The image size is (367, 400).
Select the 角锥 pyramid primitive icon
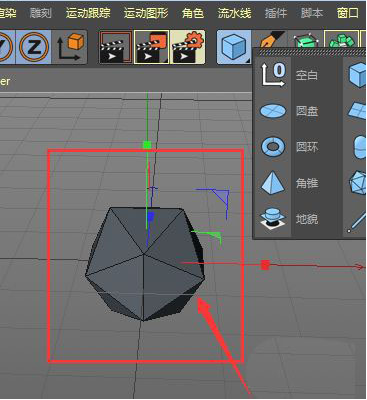(x=273, y=182)
